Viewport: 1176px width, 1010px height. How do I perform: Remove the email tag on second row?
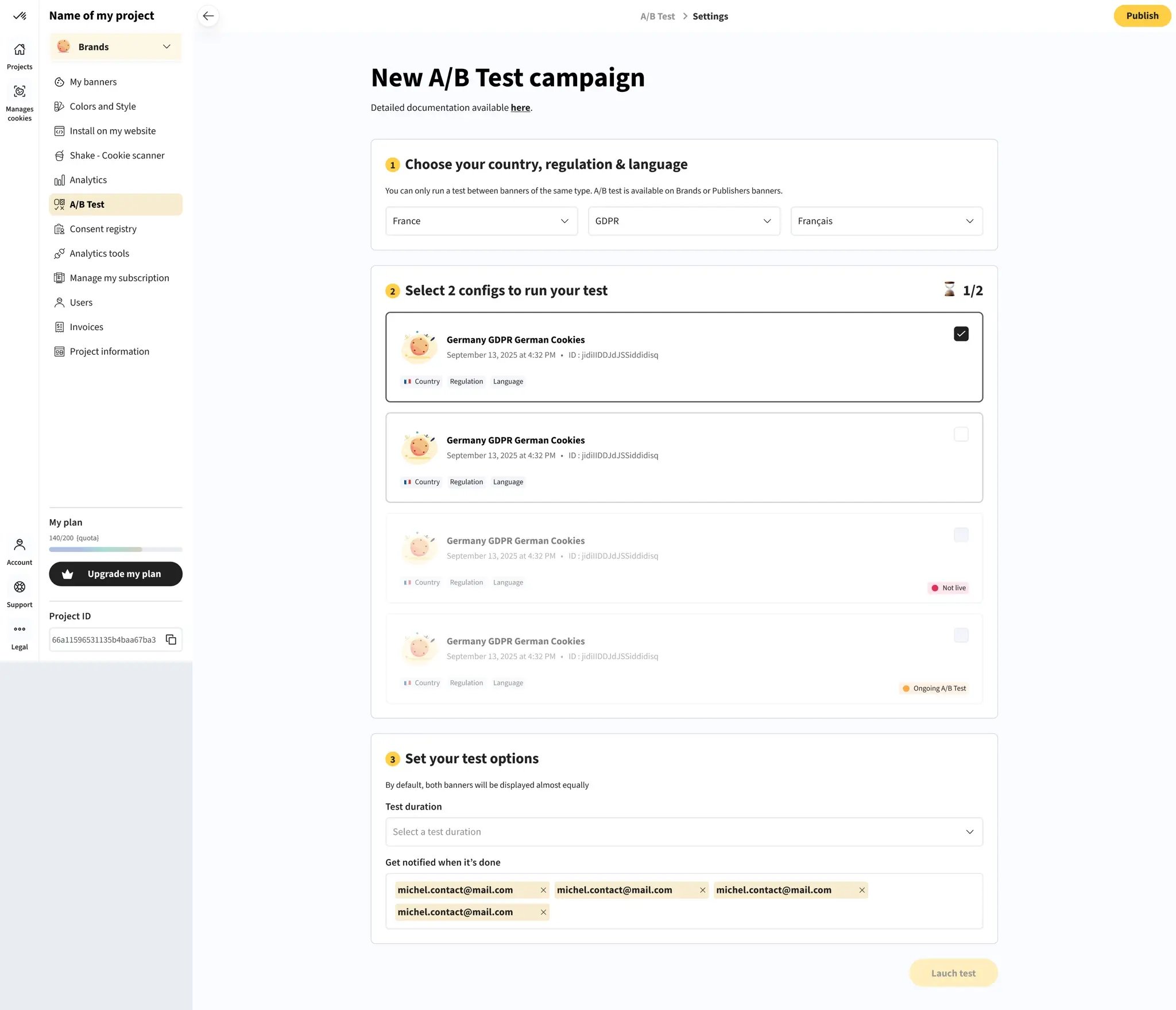point(543,912)
